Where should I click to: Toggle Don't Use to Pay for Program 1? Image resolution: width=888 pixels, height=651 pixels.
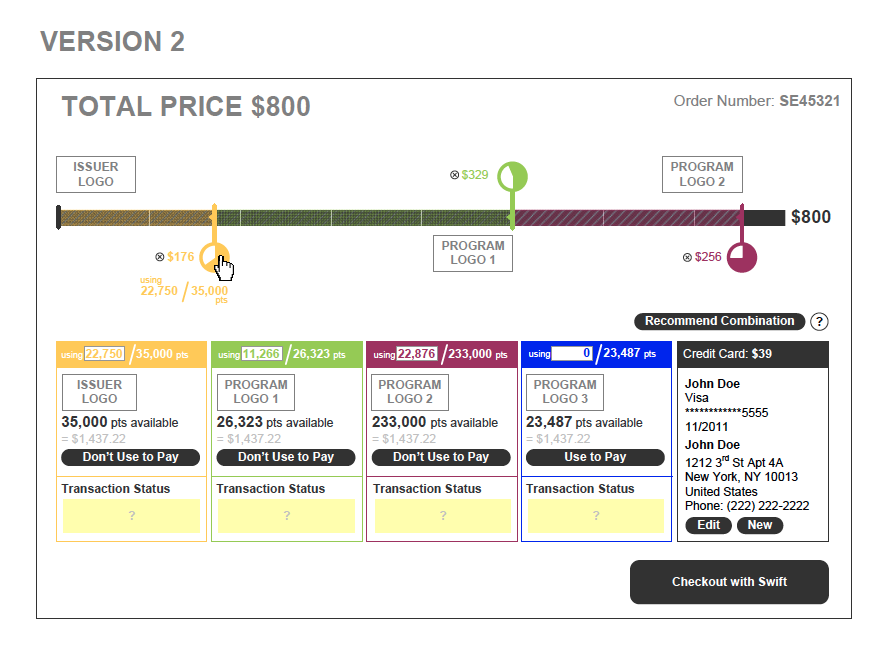tap(286, 457)
